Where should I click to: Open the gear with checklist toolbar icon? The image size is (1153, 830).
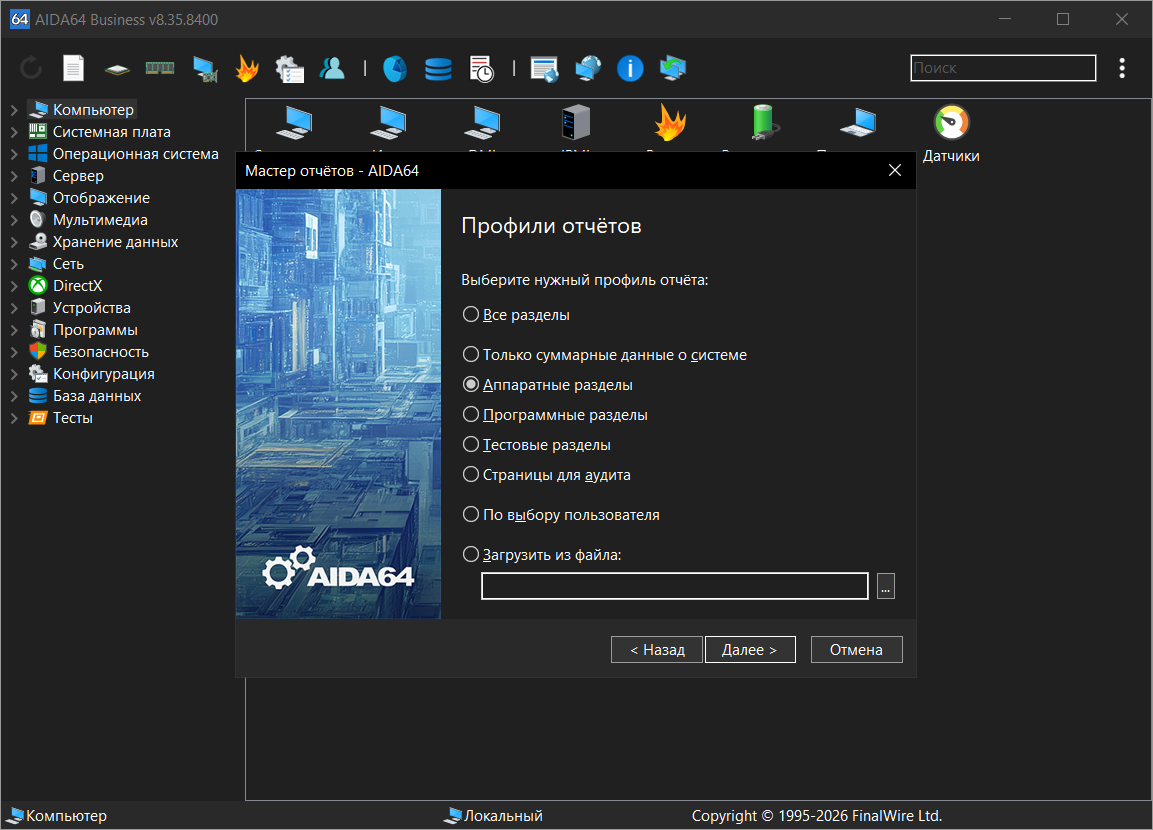(x=290, y=68)
